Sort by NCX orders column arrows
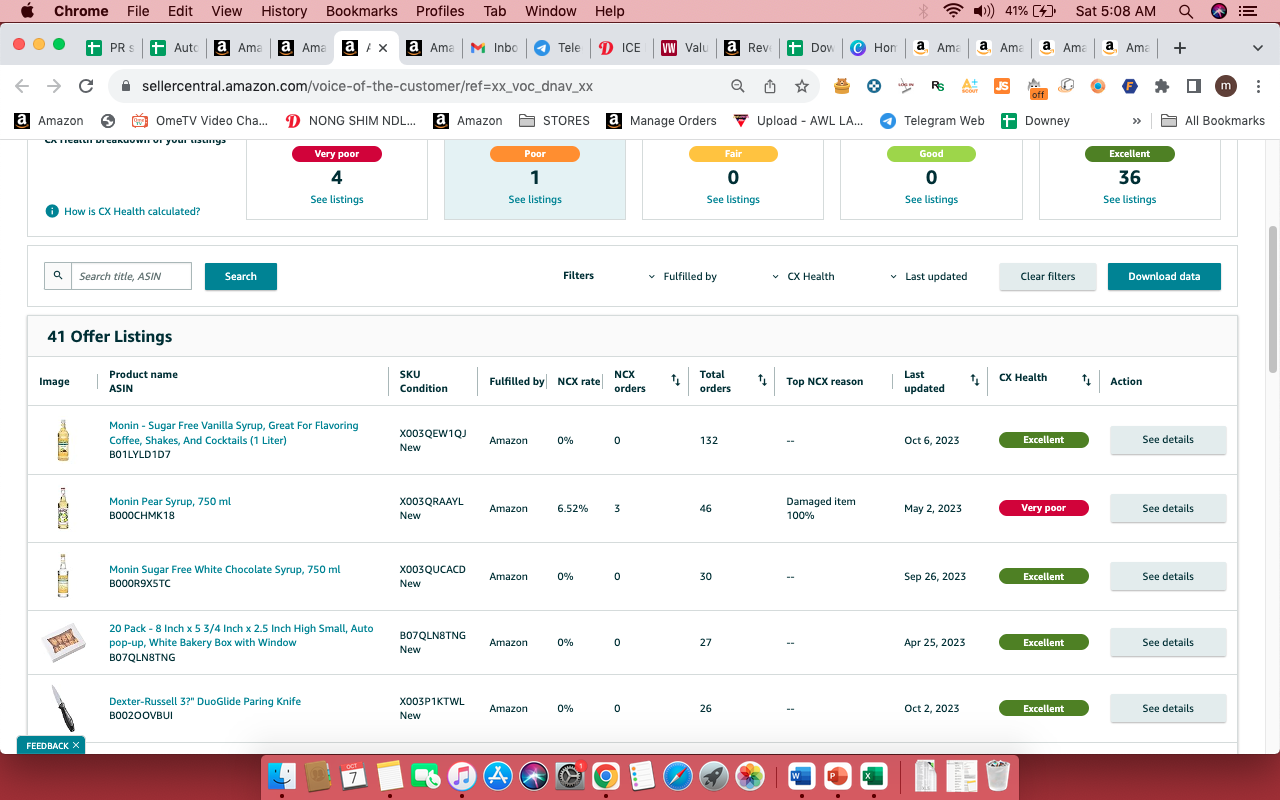This screenshot has width=1280, height=800. 675,380
